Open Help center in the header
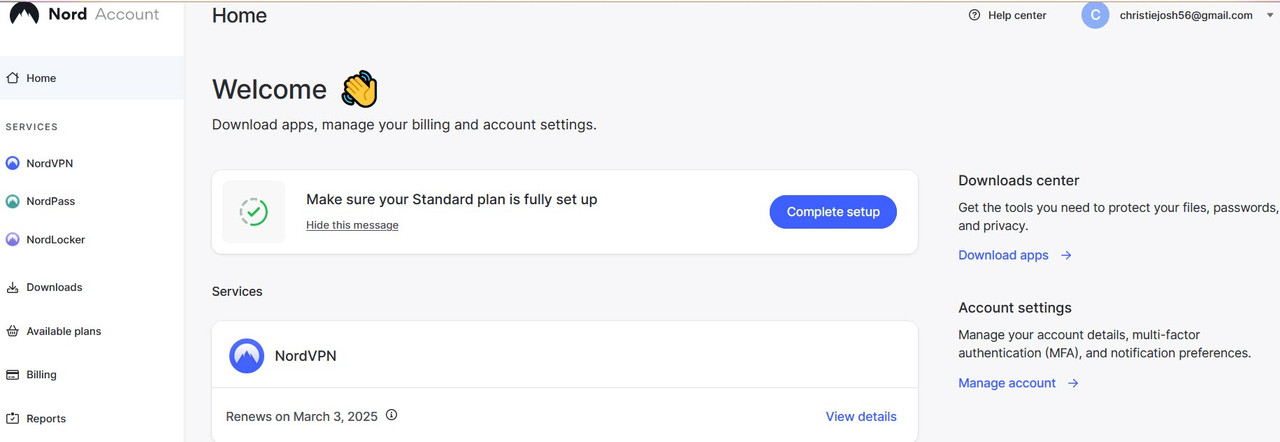1280x442 pixels. 1008,15
